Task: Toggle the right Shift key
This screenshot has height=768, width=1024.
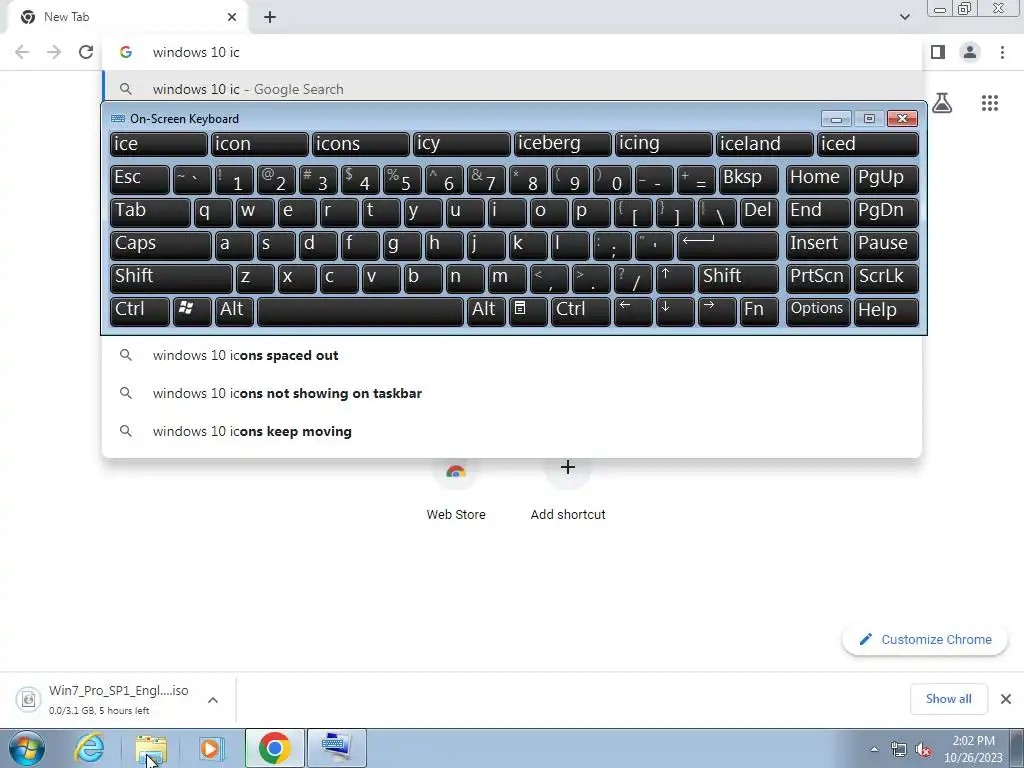Action: coord(738,278)
